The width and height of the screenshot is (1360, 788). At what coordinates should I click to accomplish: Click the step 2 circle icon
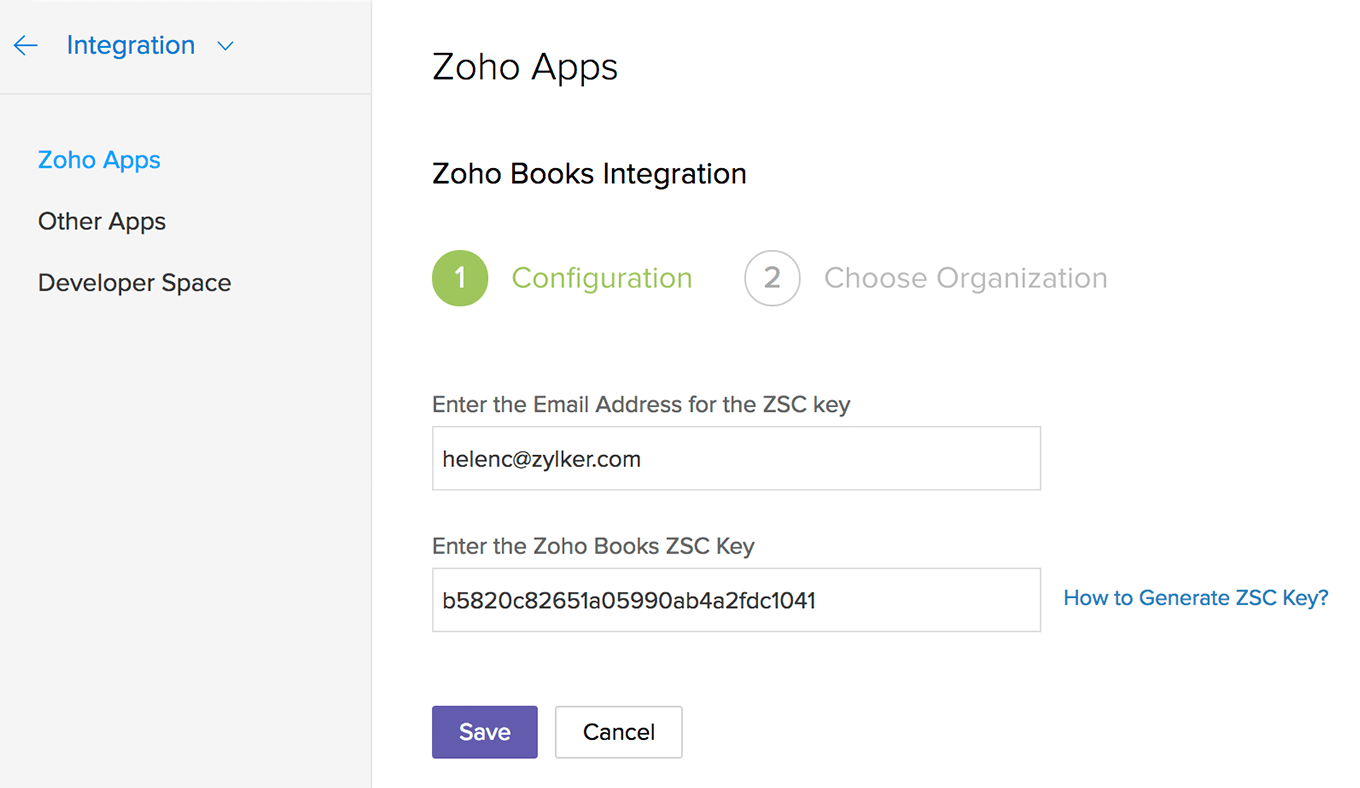[772, 278]
